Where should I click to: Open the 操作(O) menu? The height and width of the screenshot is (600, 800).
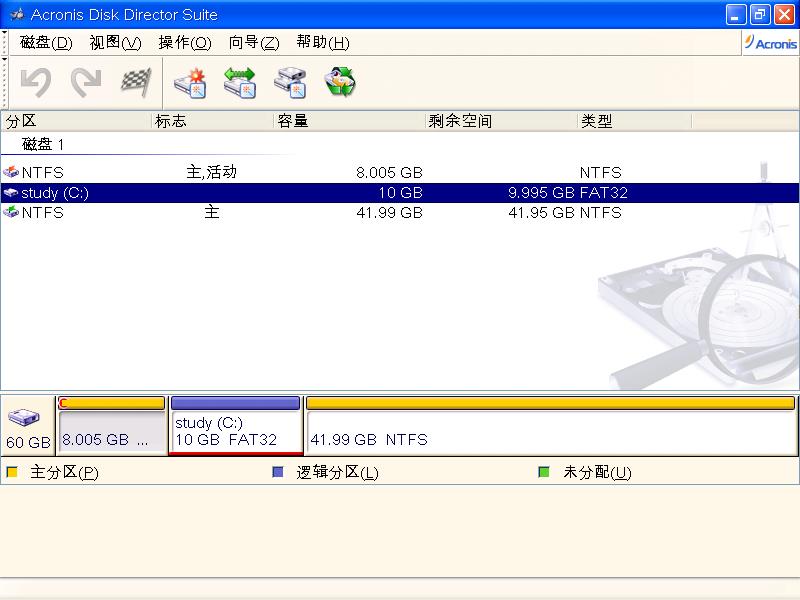[185, 42]
